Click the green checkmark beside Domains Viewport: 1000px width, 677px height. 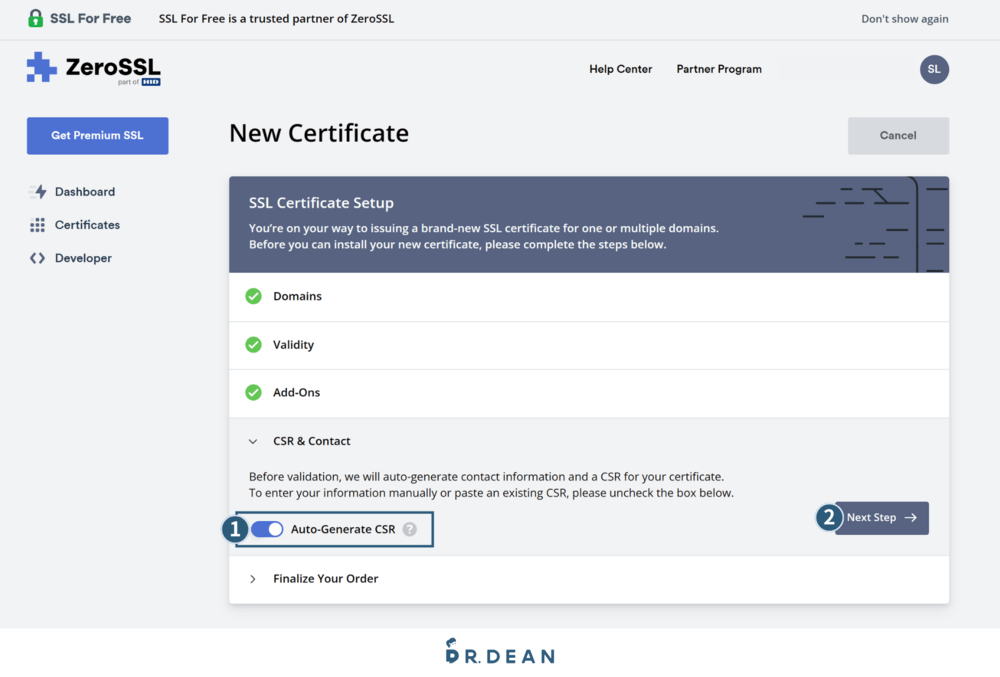tap(253, 295)
